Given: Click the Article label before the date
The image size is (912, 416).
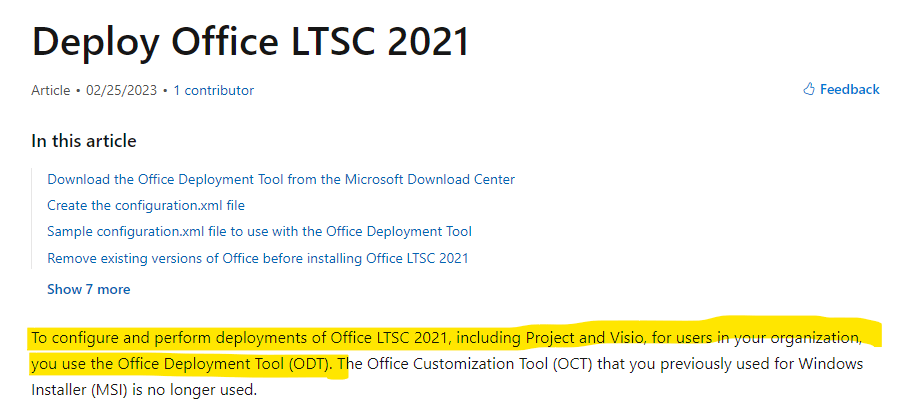Looking at the screenshot, I should point(51,90).
